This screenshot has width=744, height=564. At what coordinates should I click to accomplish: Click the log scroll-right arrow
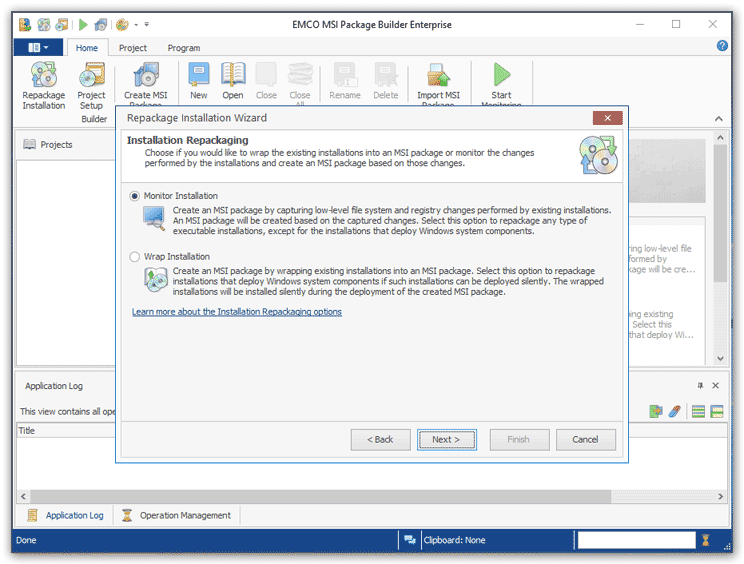(x=720, y=497)
